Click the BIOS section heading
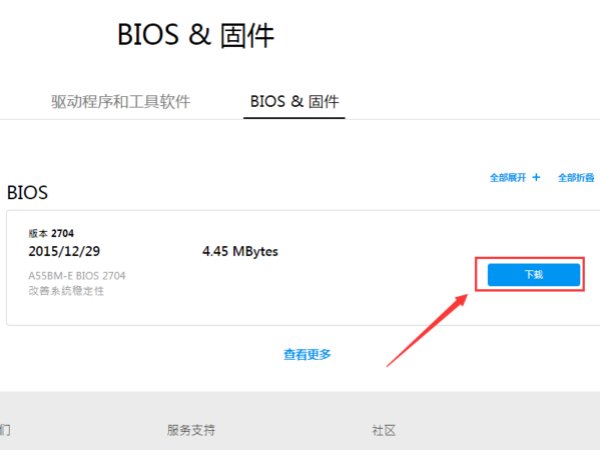The height and width of the screenshot is (450, 600). click(x=28, y=191)
